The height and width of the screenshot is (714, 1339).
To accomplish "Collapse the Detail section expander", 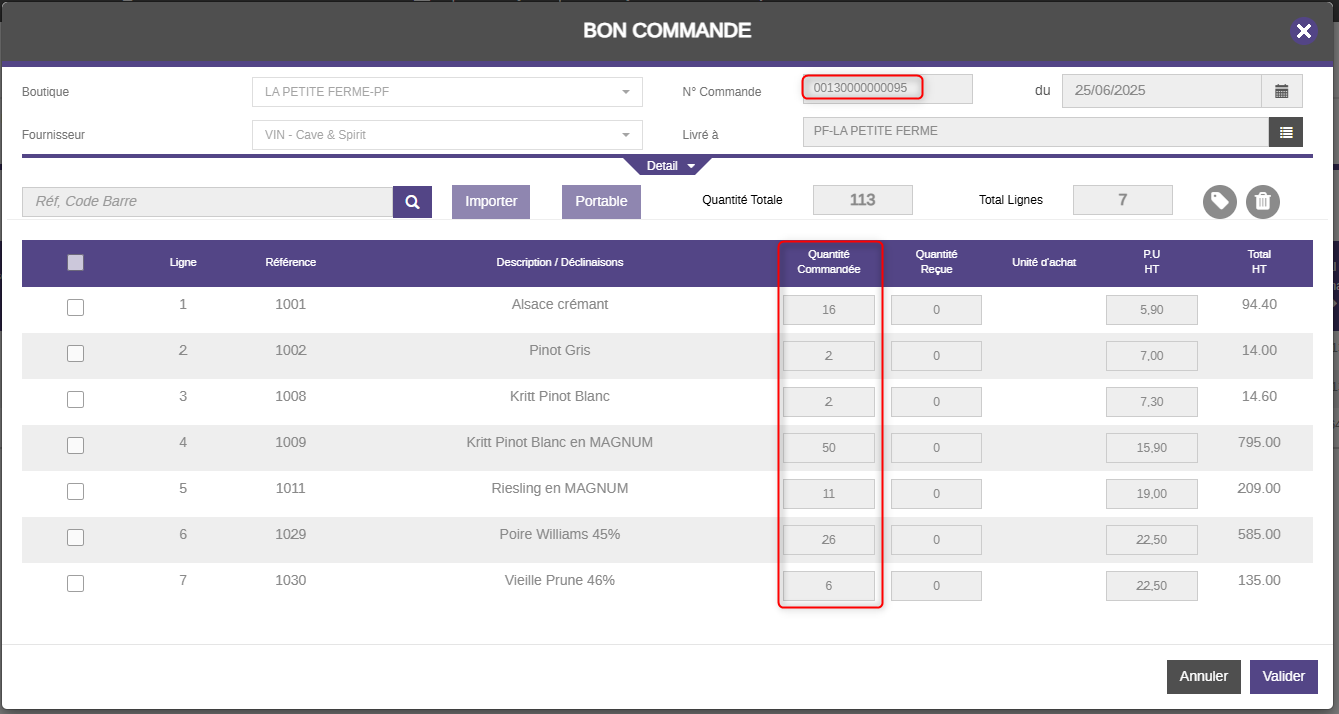I will tap(667, 166).
